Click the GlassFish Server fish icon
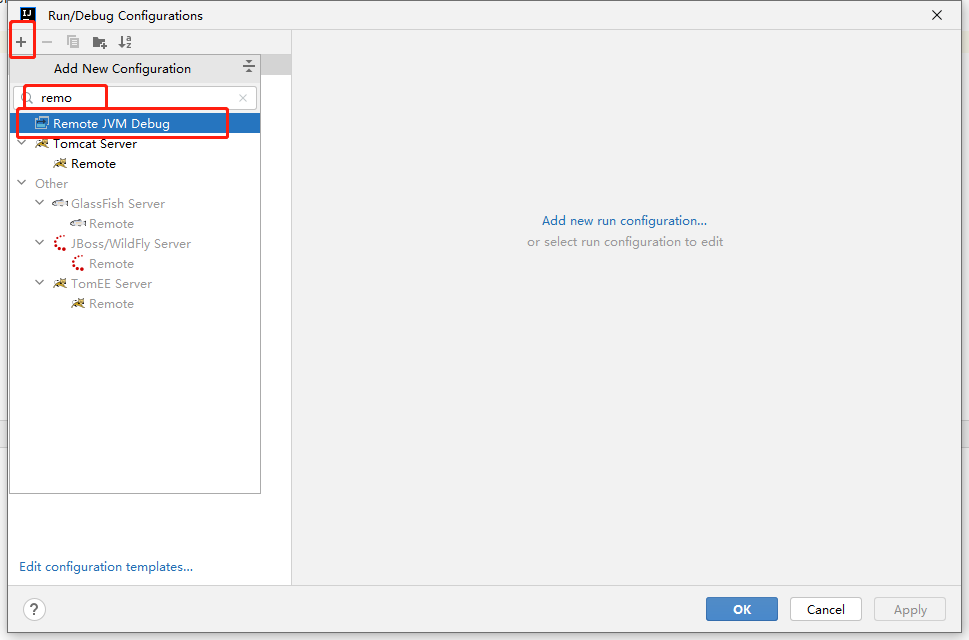 click(x=60, y=203)
